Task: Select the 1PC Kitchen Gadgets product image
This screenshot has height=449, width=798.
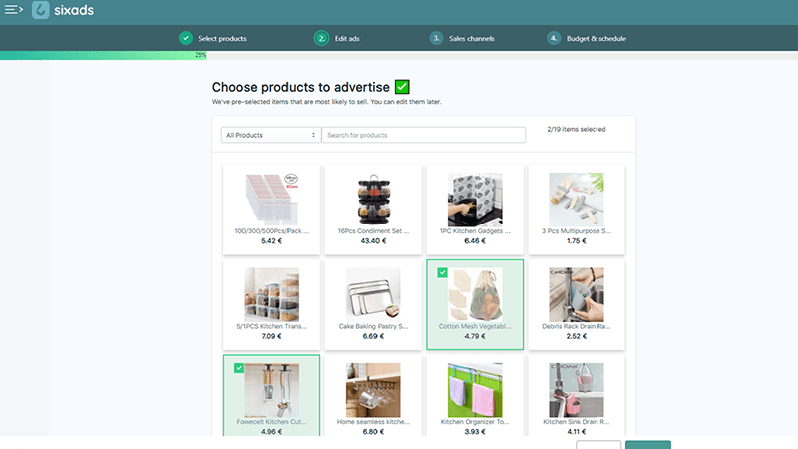Action: click(x=475, y=199)
